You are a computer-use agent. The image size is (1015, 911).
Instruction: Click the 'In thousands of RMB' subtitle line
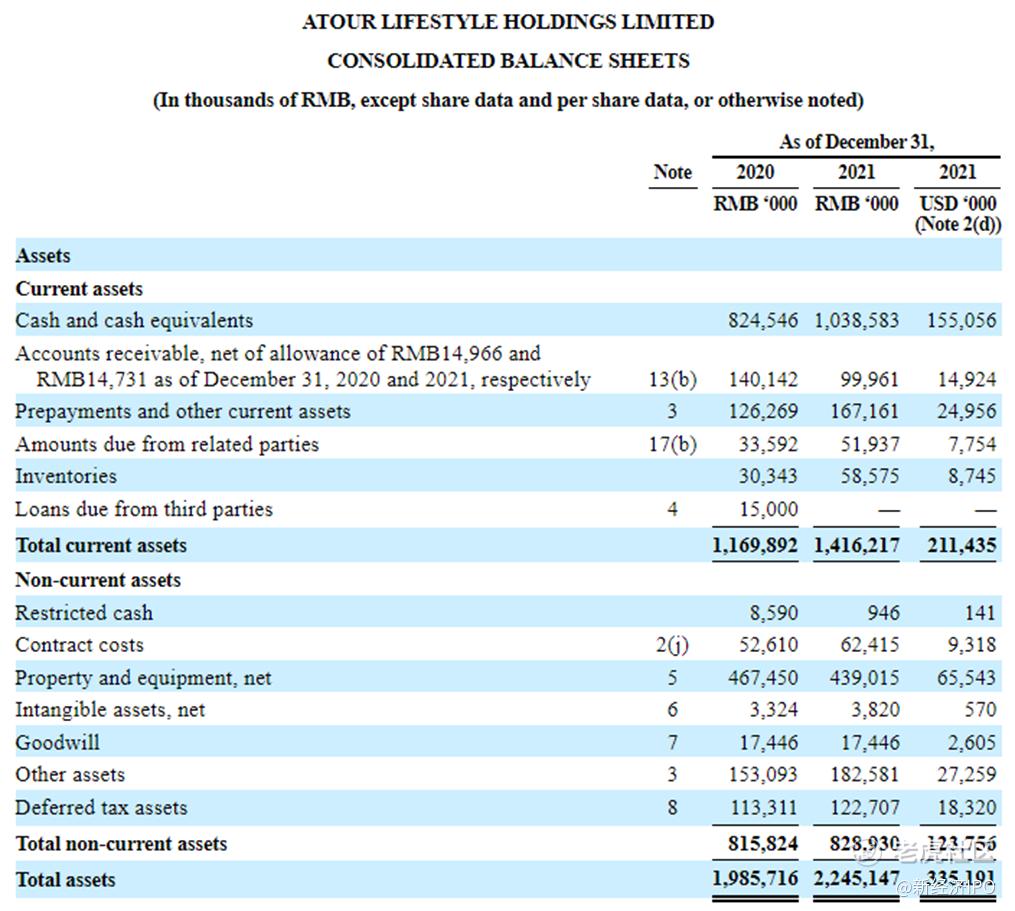point(508,100)
